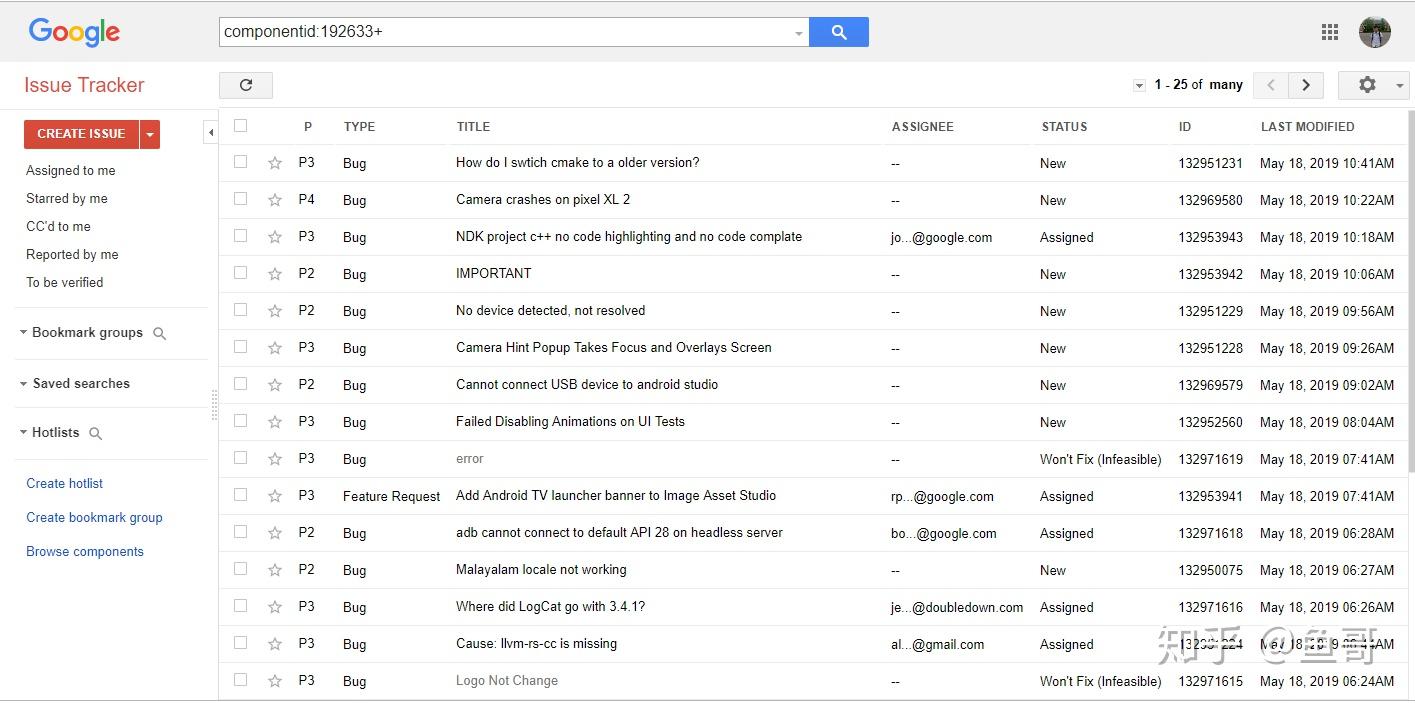
Task: Search hotlists magnifier icon
Action: [96, 433]
